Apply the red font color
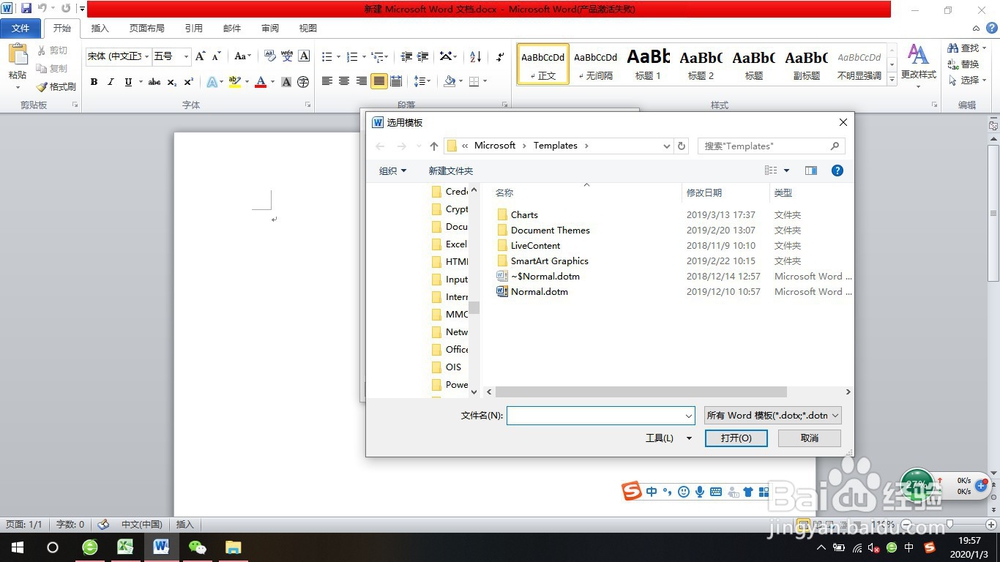Viewport: 1000px width, 562px height. [260, 82]
